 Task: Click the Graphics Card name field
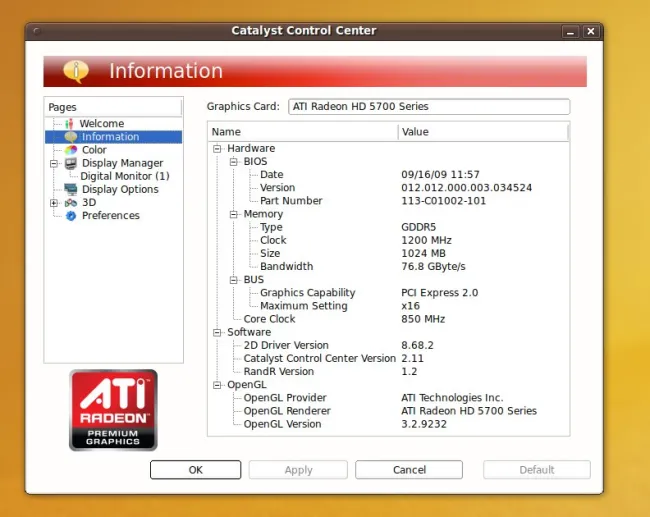[428, 106]
